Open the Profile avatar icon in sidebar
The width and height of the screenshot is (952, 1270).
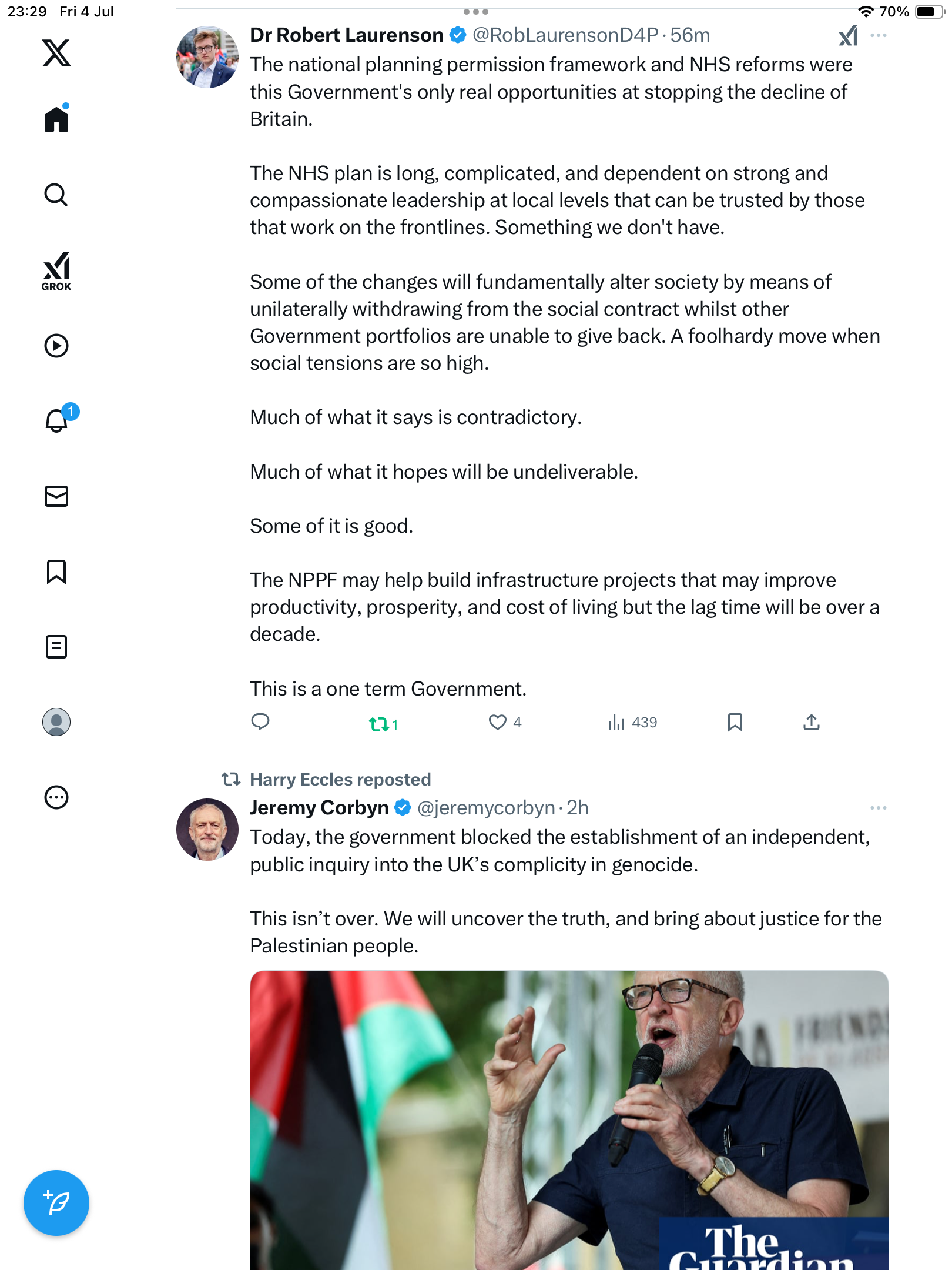coord(56,722)
